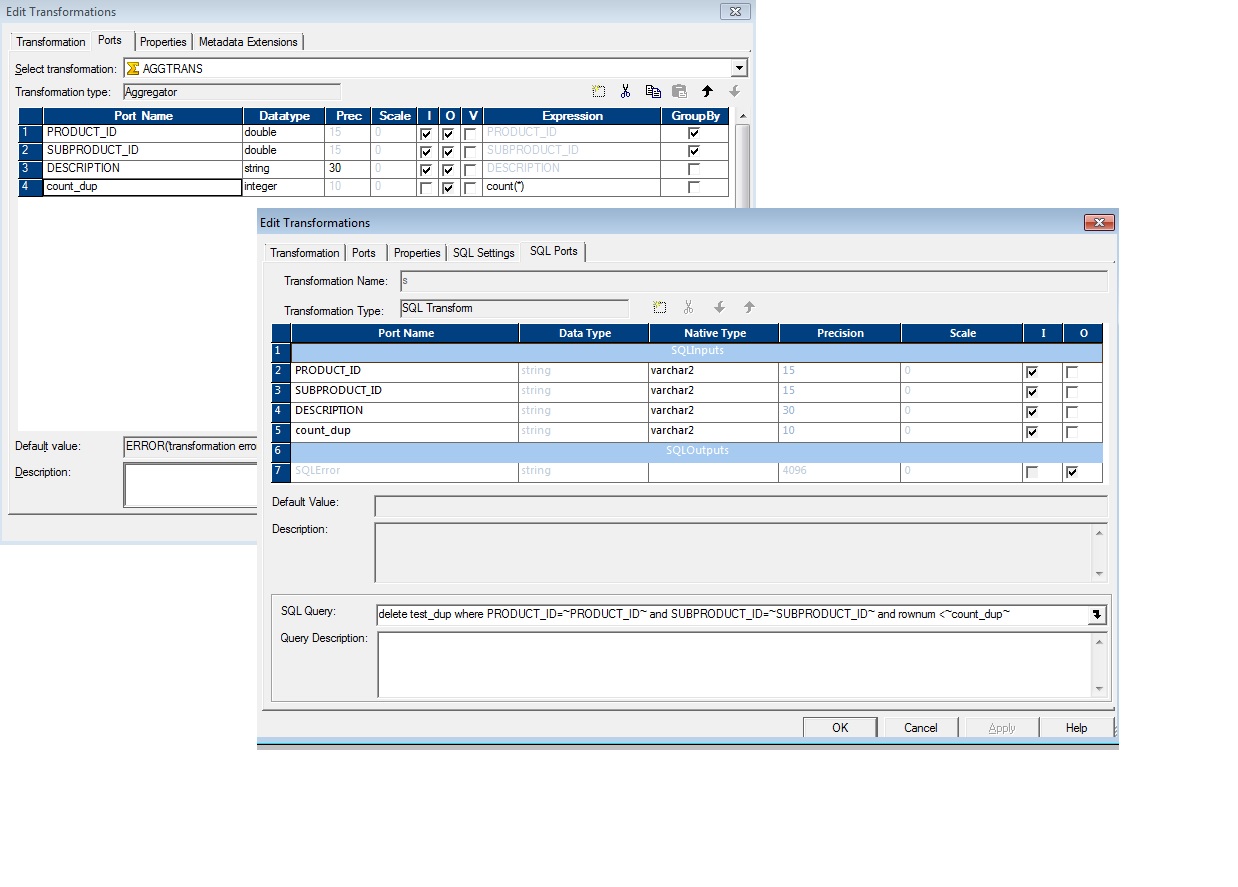This screenshot has width=1238, height=887.
Task: Toggle output checkbox for SQLError row
Action: pyautogui.click(x=1072, y=472)
